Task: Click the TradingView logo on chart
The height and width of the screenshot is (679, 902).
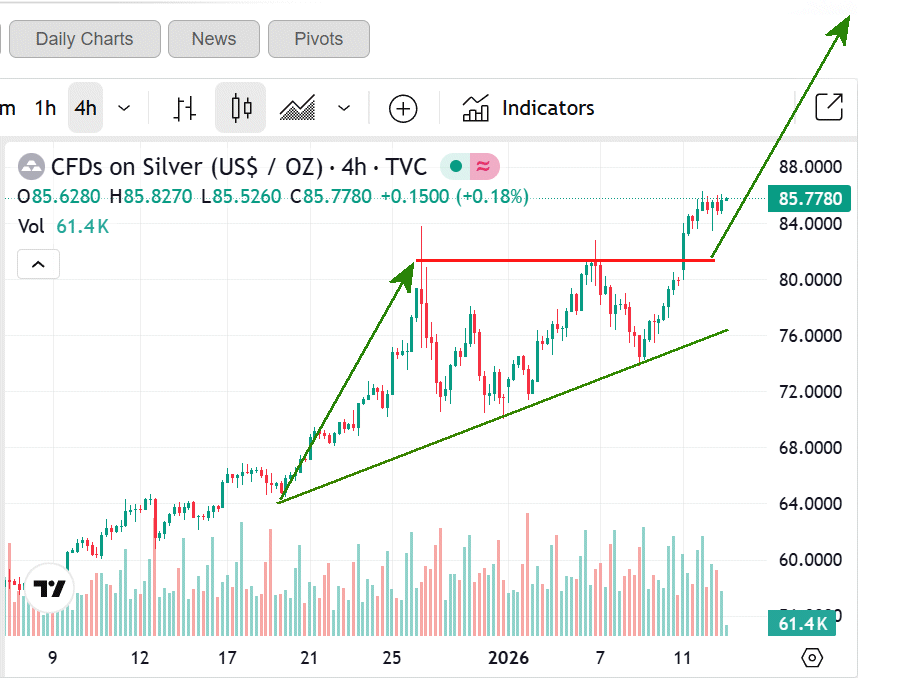Action: coord(49,588)
